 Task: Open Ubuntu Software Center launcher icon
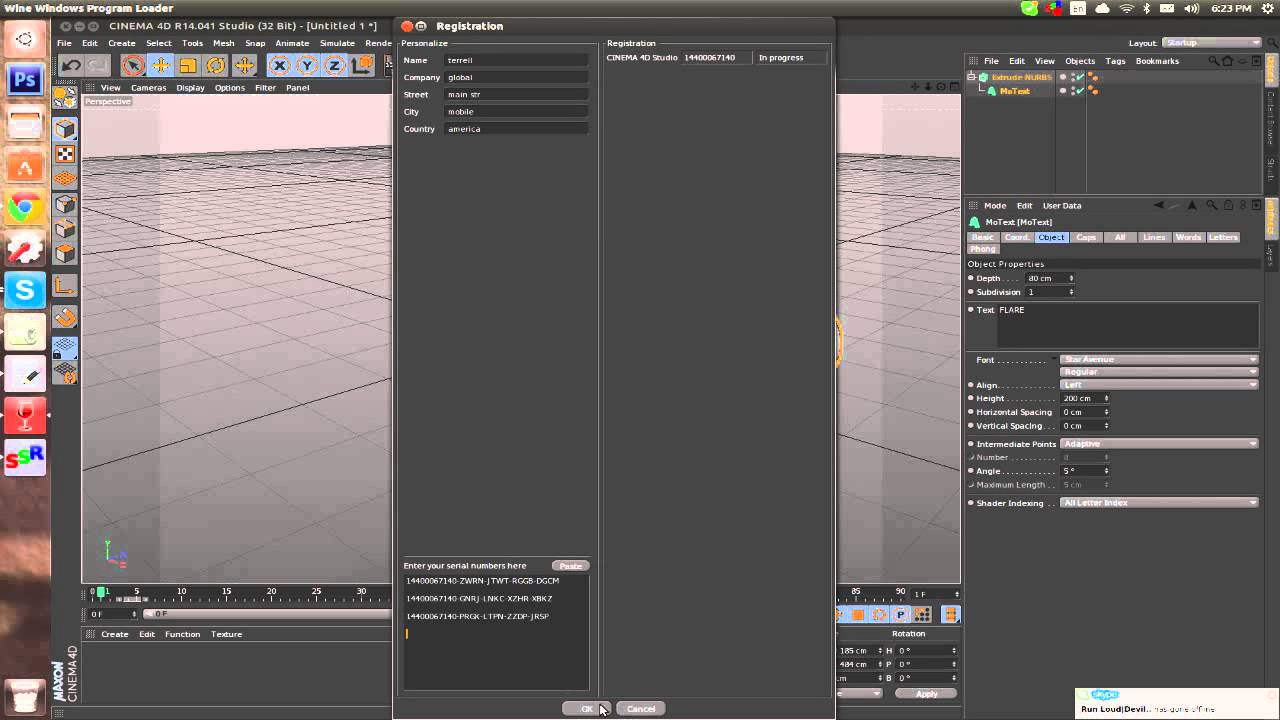click(x=25, y=167)
